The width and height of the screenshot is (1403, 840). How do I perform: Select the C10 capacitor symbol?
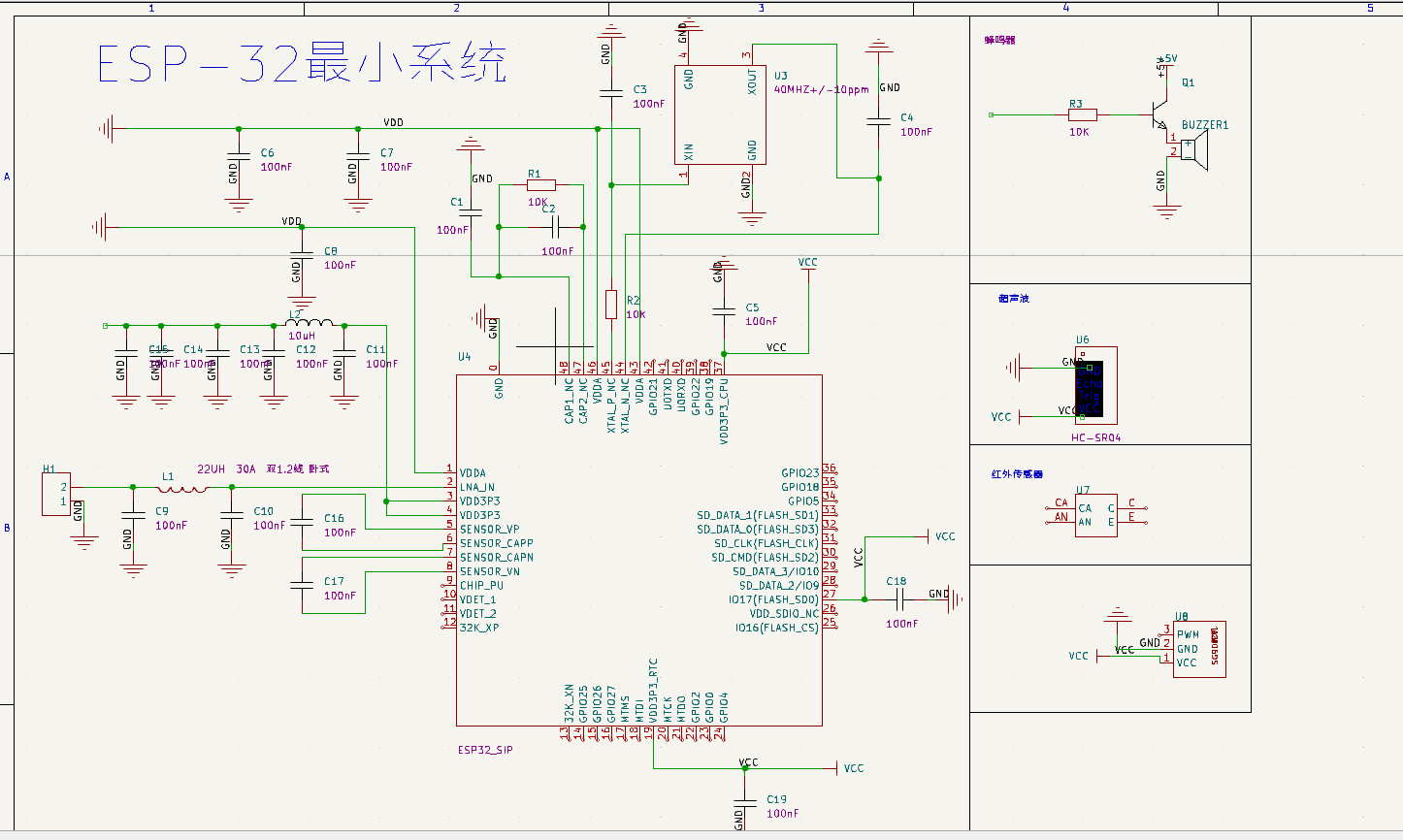point(231,517)
